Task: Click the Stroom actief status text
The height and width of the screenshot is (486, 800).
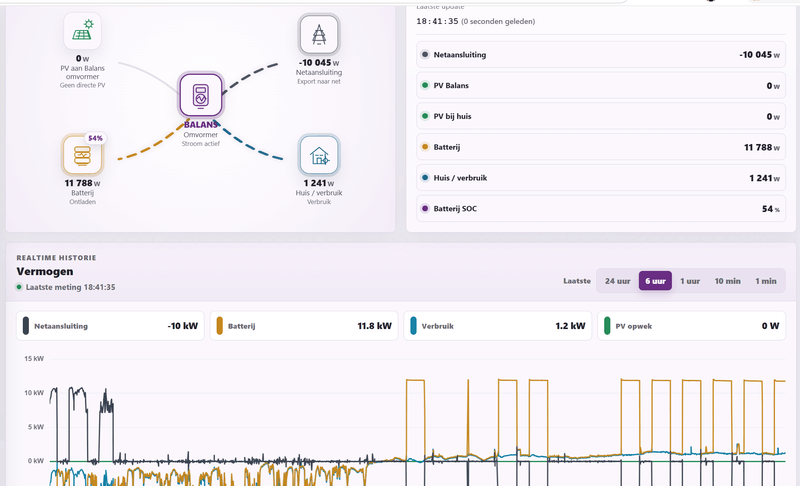Action: click(x=201, y=144)
